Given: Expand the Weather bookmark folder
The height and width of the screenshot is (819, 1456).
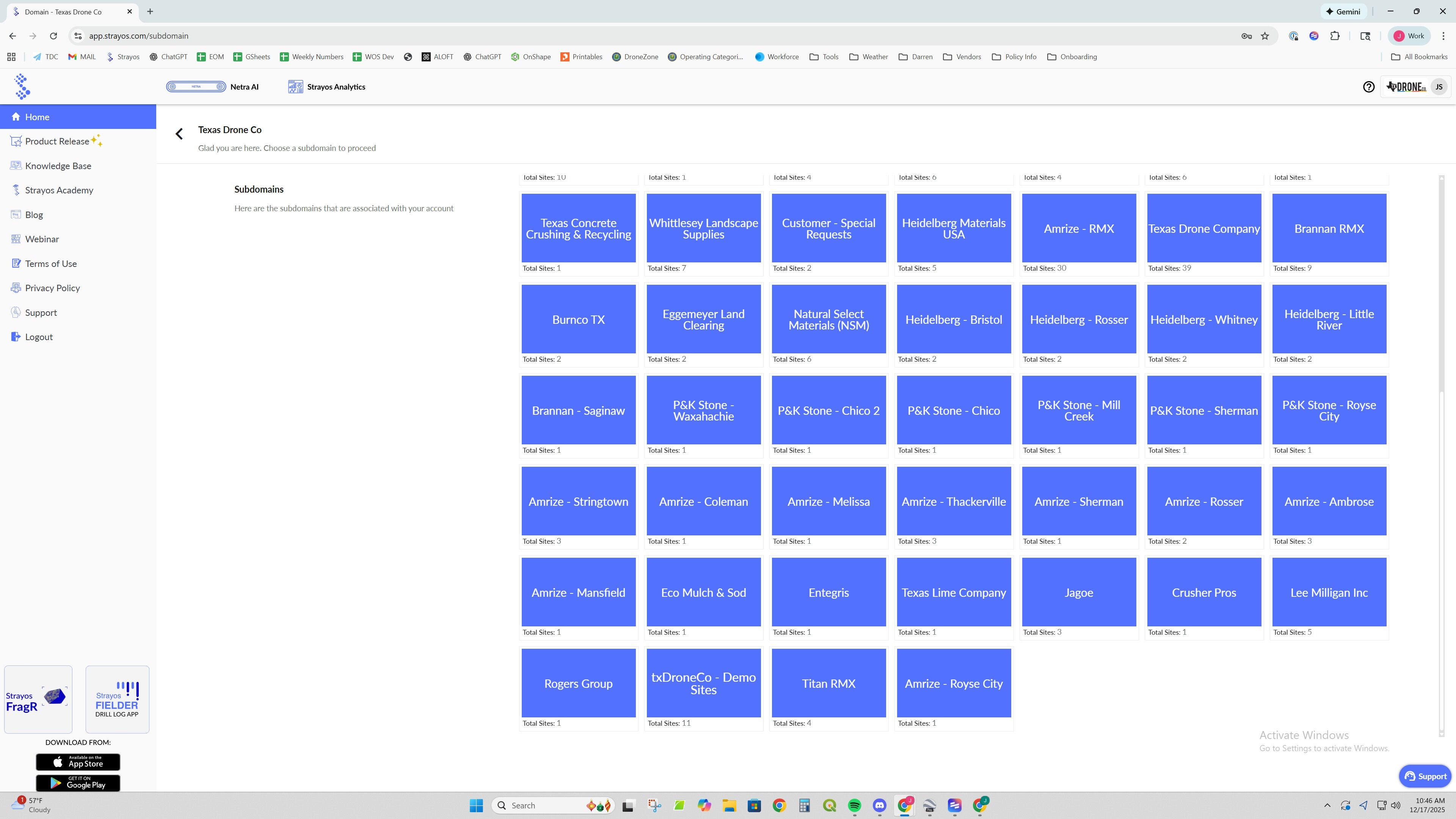Looking at the screenshot, I should [868, 56].
